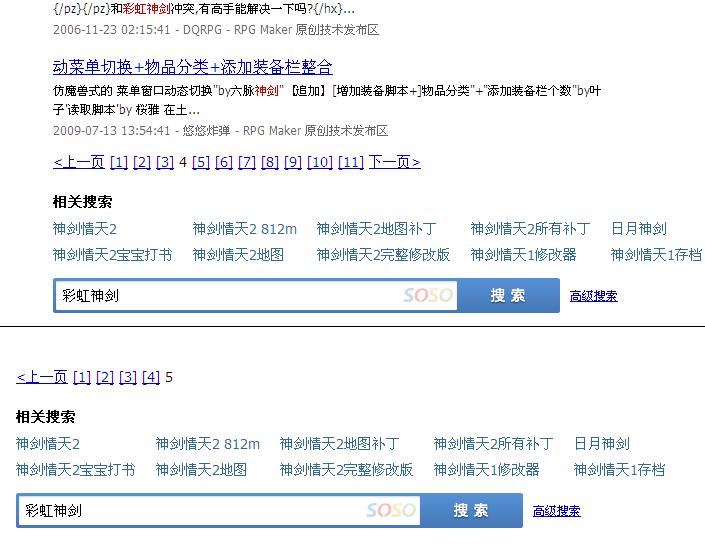Click the 2009-07-13 13:54:41 悠悠炸弹 meta line

pos(220,131)
